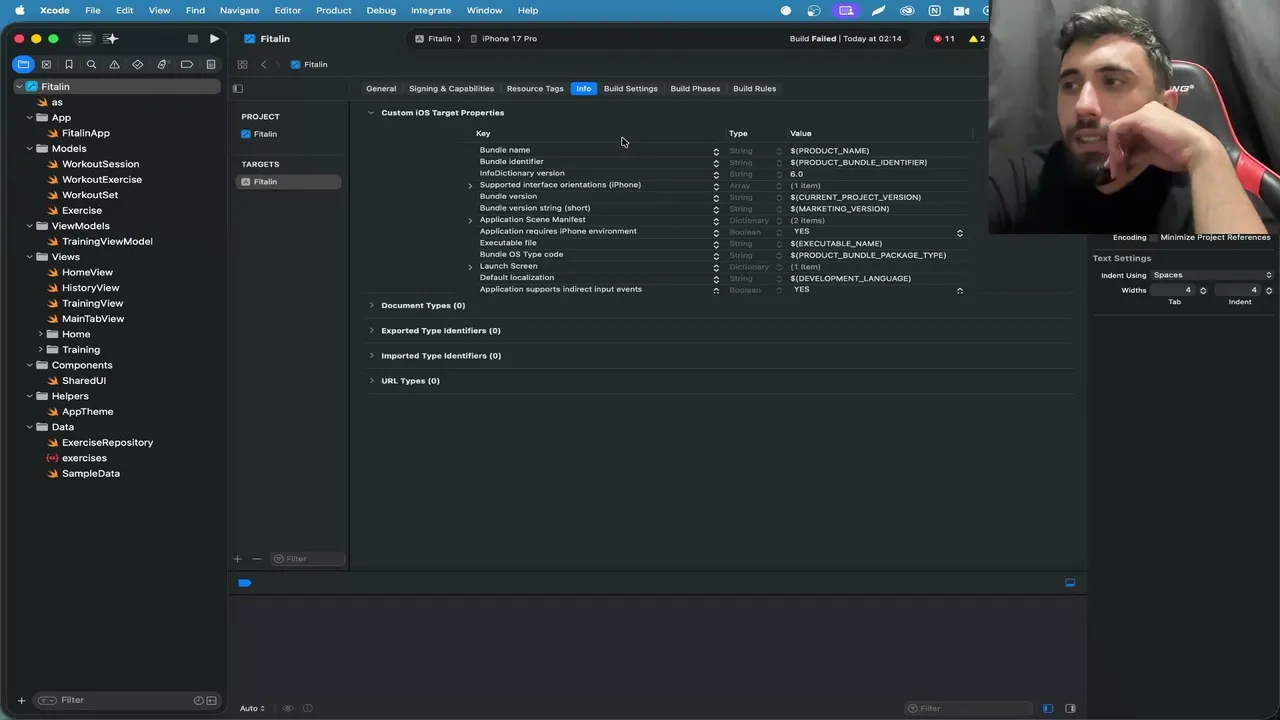Expand Application Scene Manifest row
The width and height of the screenshot is (1280, 720).
pos(470,221)
